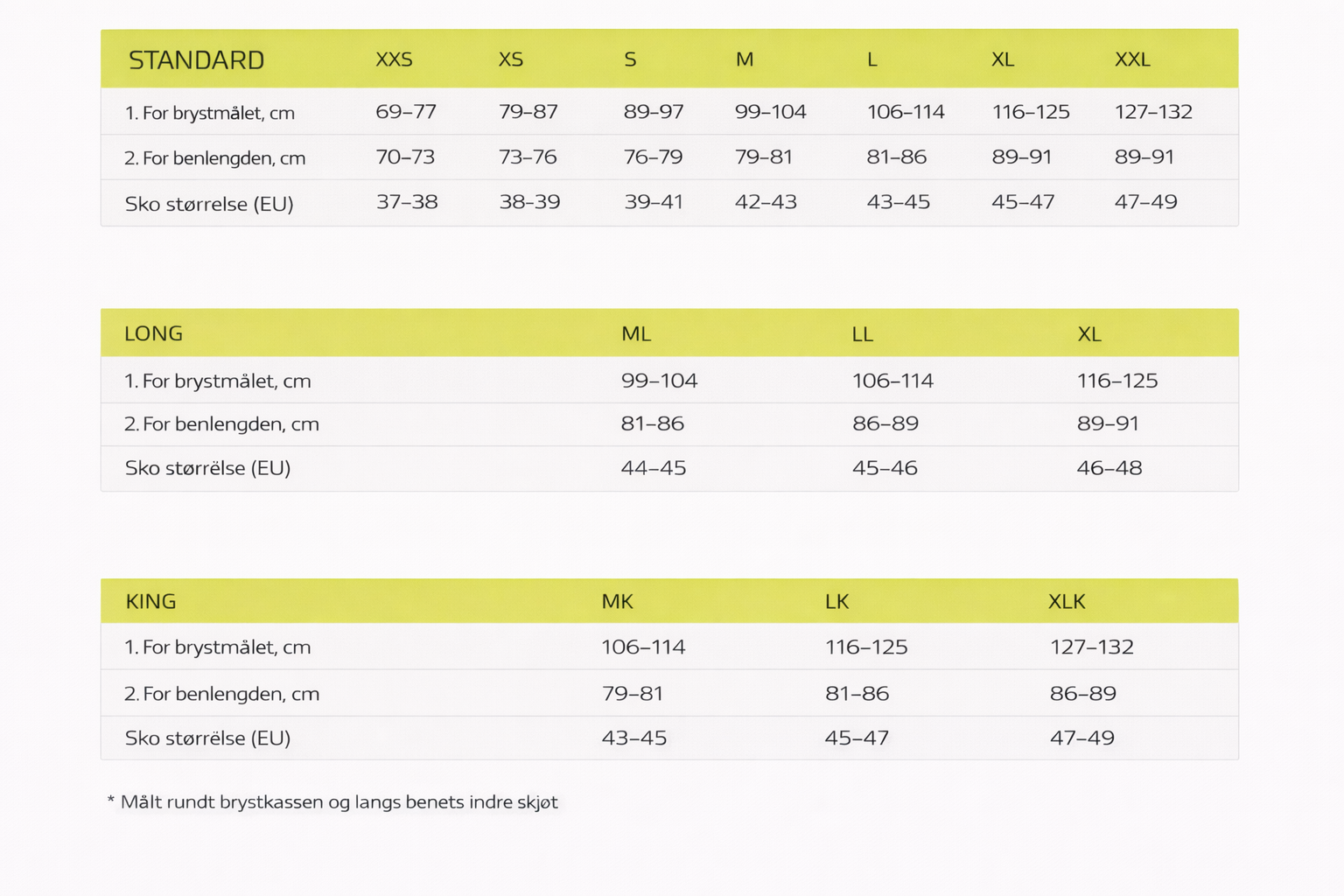Click chest value 116–125 under LK

pos(866,647)
